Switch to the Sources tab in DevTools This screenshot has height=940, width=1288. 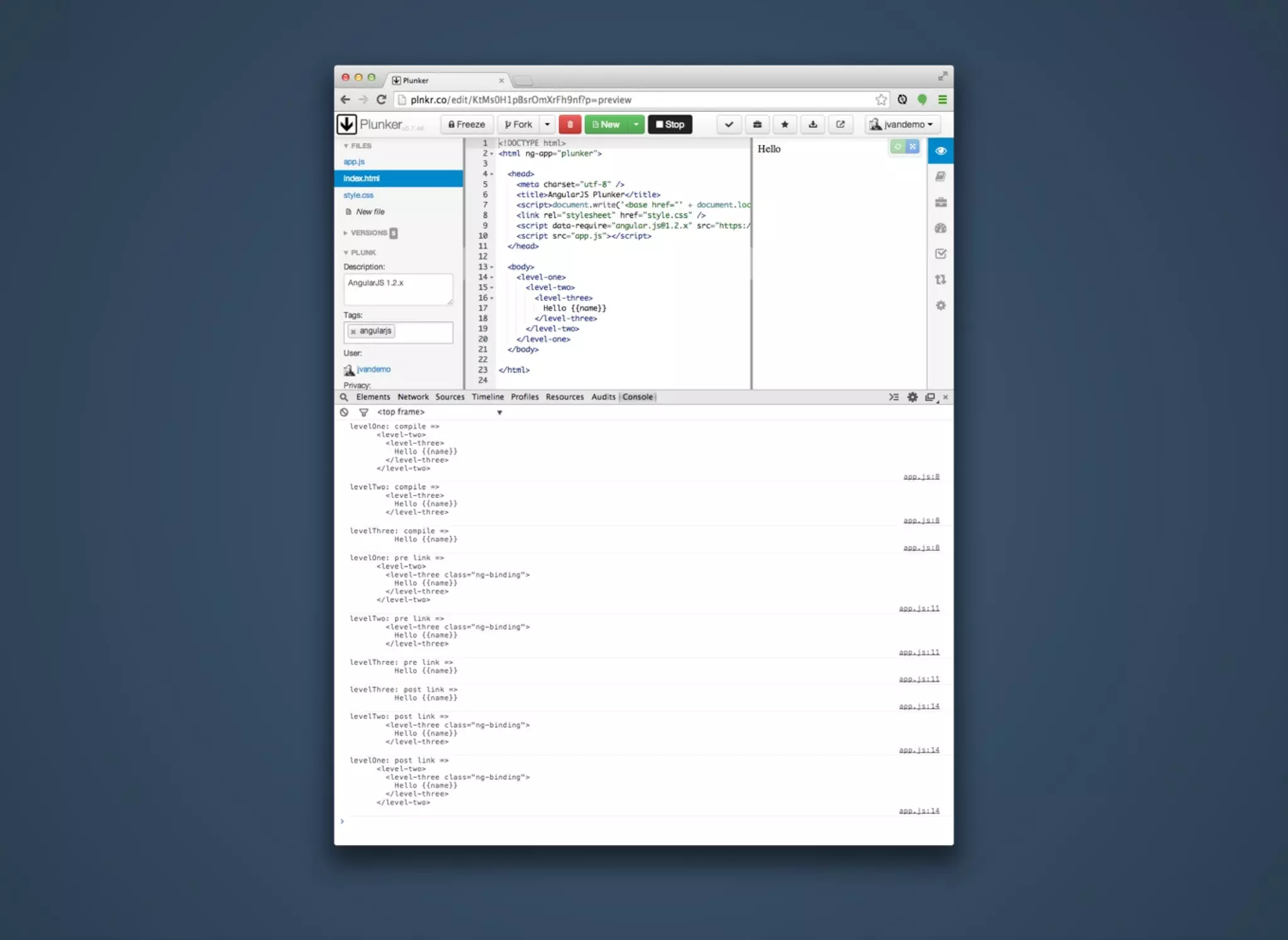[450, 397]
